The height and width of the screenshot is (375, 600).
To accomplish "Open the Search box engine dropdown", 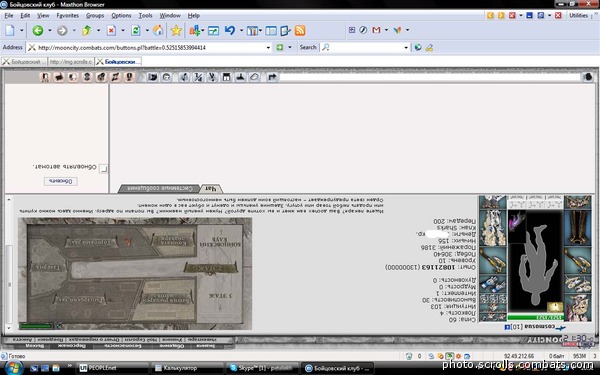I will [406, 47].
